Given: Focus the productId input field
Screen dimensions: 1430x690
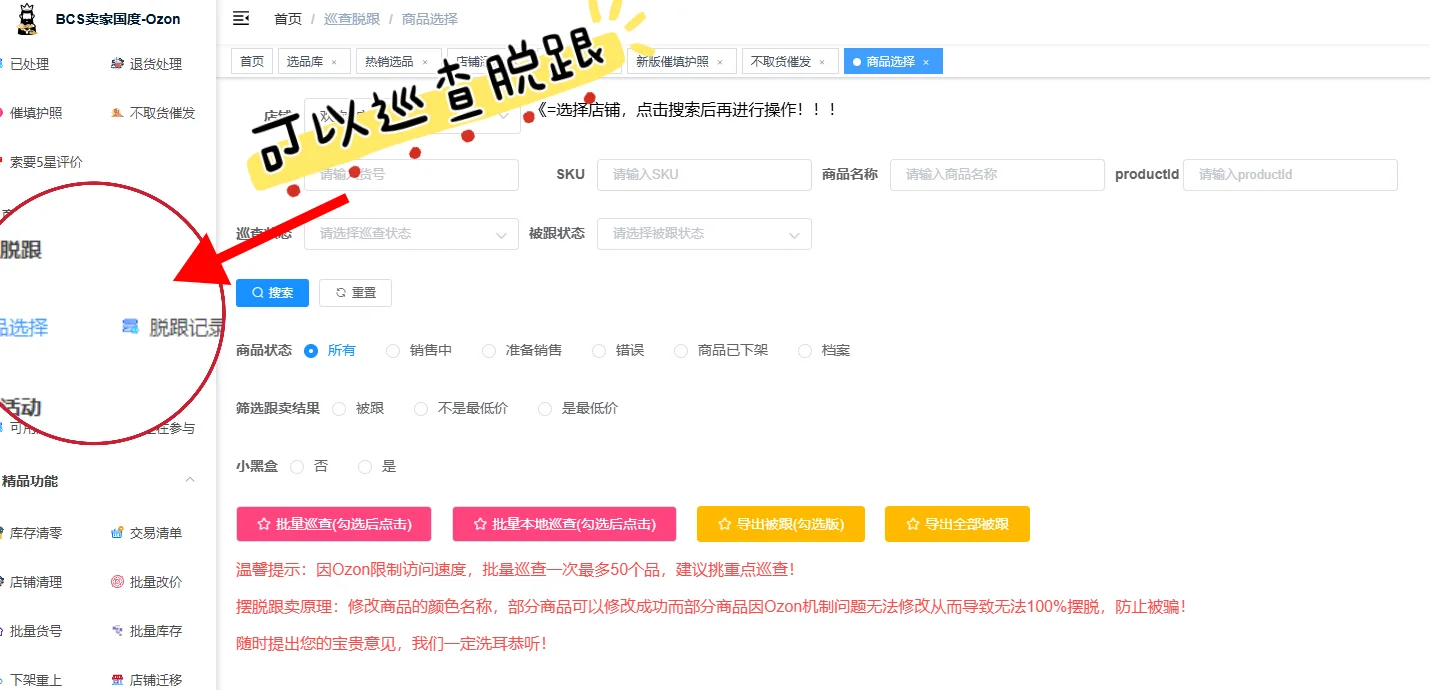Looking at the screenshot, I should pos(1290,175).
